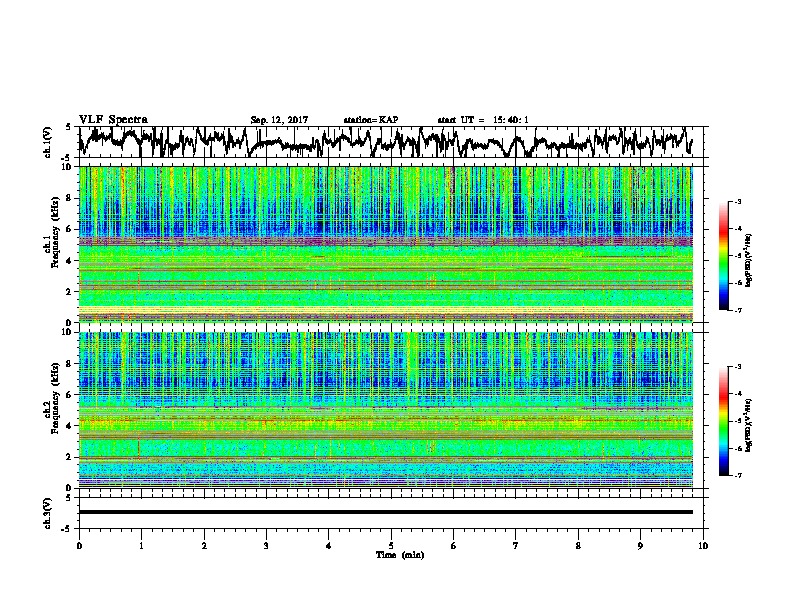This screenshot has width=792, height=612.
Task: Click the flat black ch.3 voltage trace
Action: click(x=385, y=512)
